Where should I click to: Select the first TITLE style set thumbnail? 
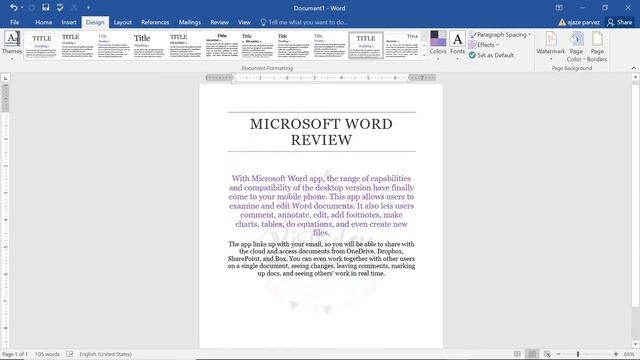pos(42,46)
